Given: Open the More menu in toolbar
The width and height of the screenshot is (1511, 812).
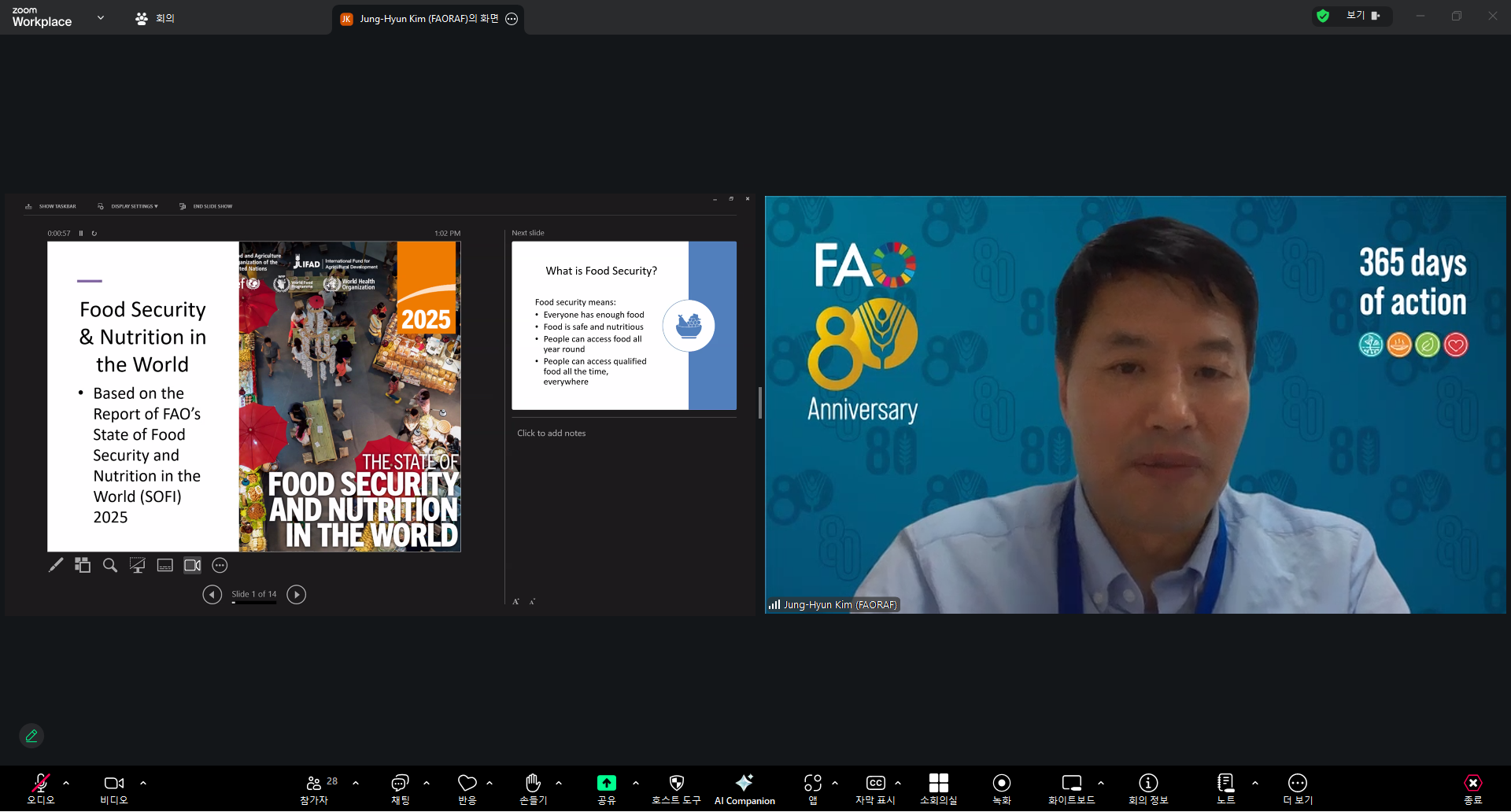Looking at the screenshot, I should click(x=1297, y=788).
